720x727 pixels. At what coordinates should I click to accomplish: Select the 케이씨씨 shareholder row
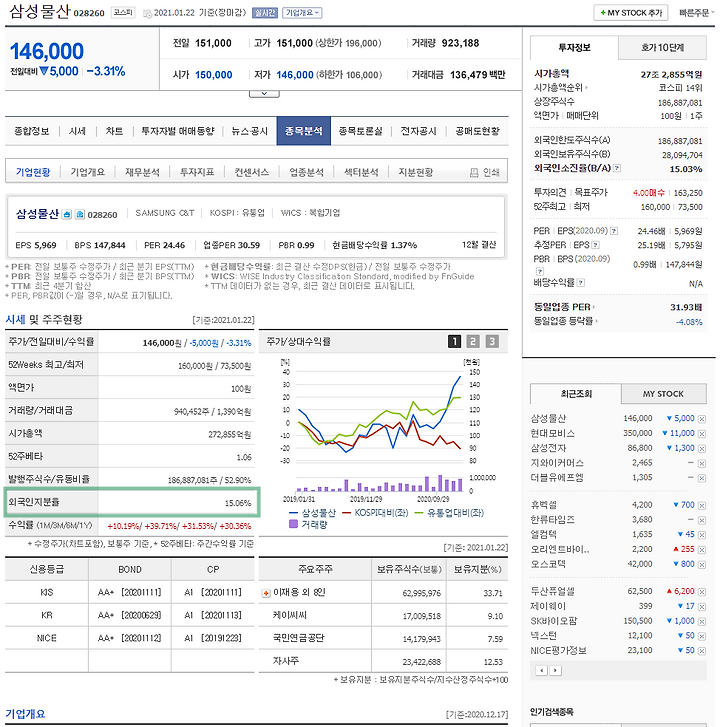point(383,616)
